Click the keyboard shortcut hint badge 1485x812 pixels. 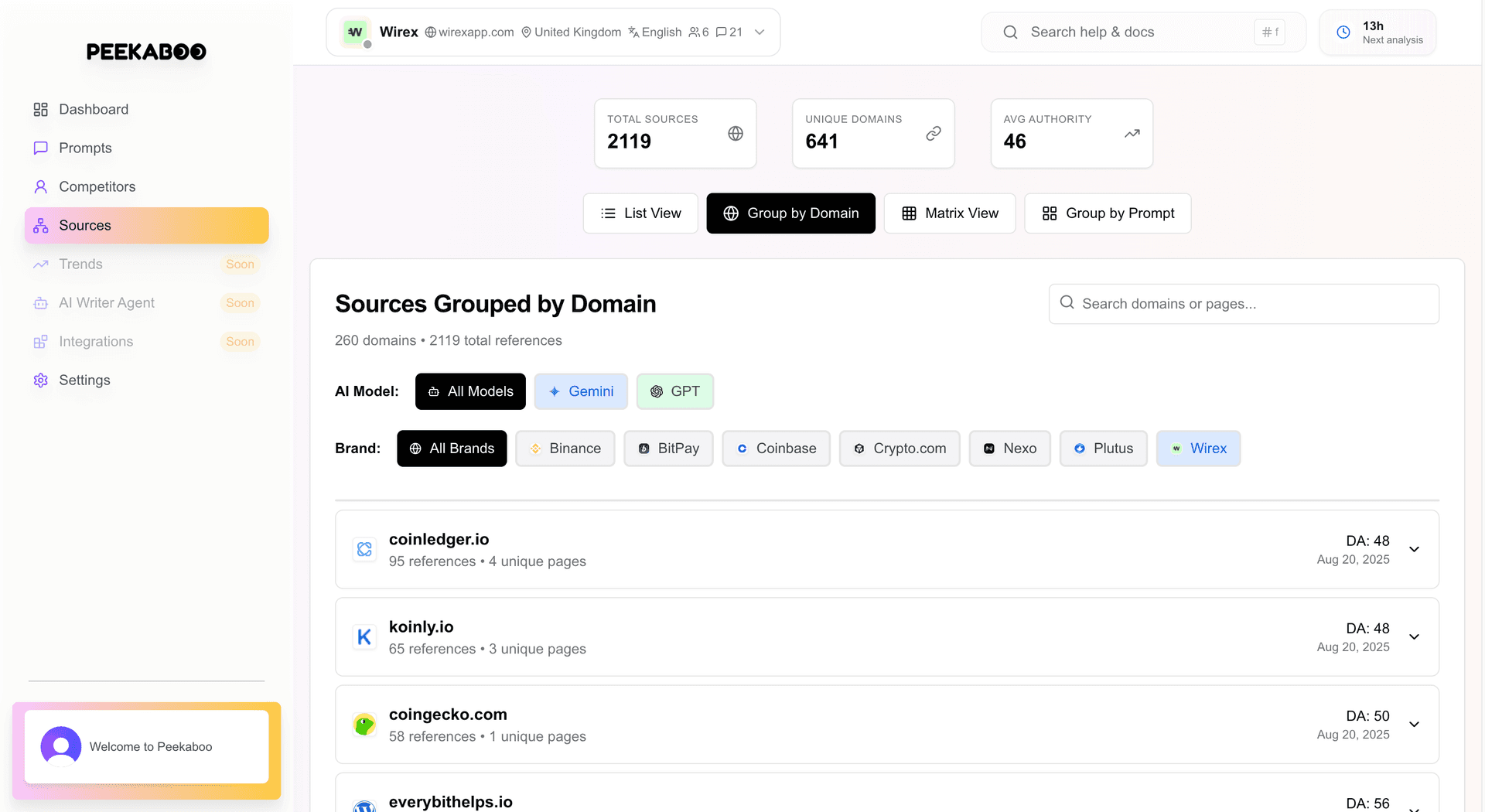click(1270, 32)
